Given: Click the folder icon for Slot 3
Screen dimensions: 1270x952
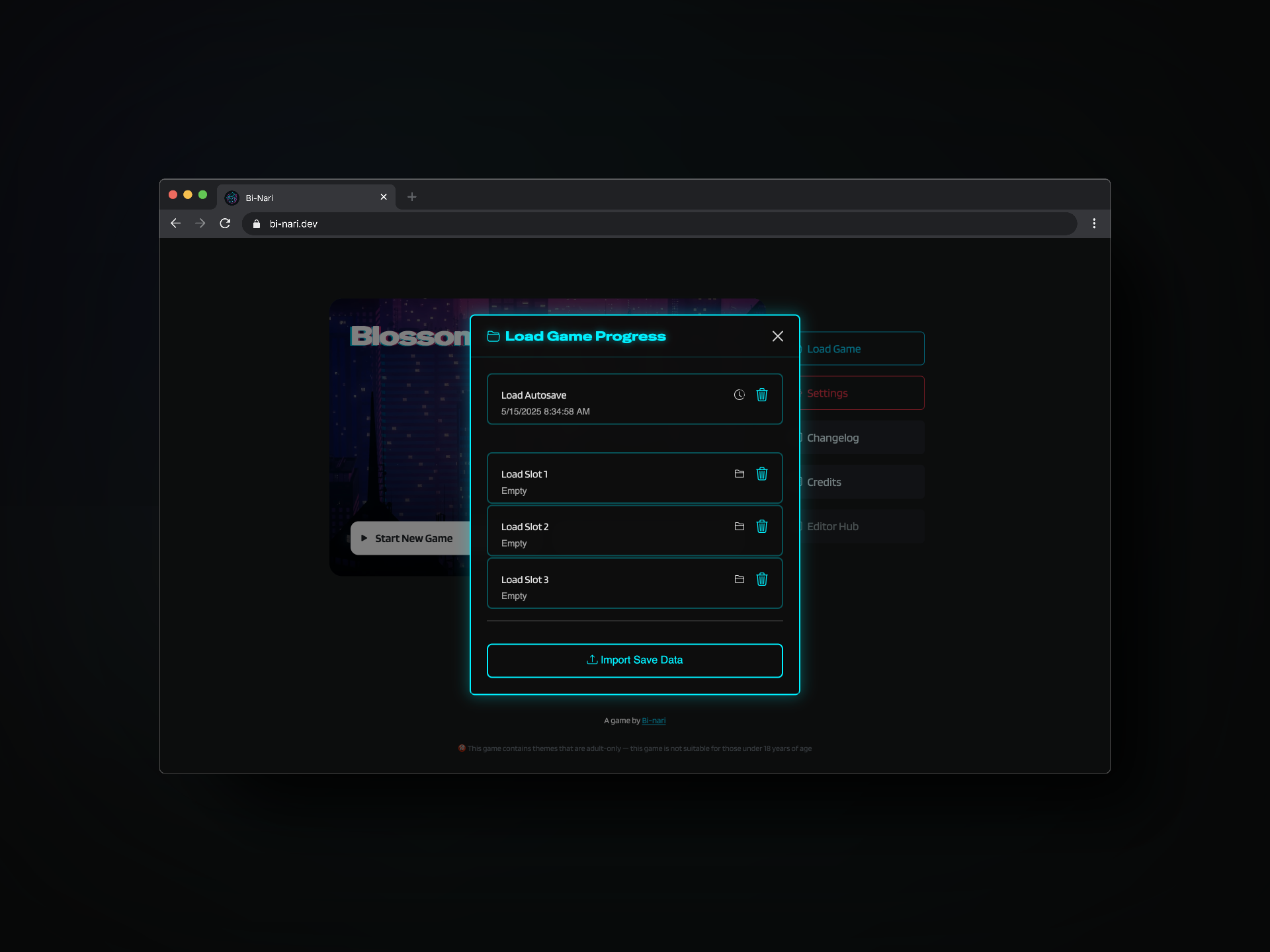Looking at the screenshot, I should click(x=740, y=579).
